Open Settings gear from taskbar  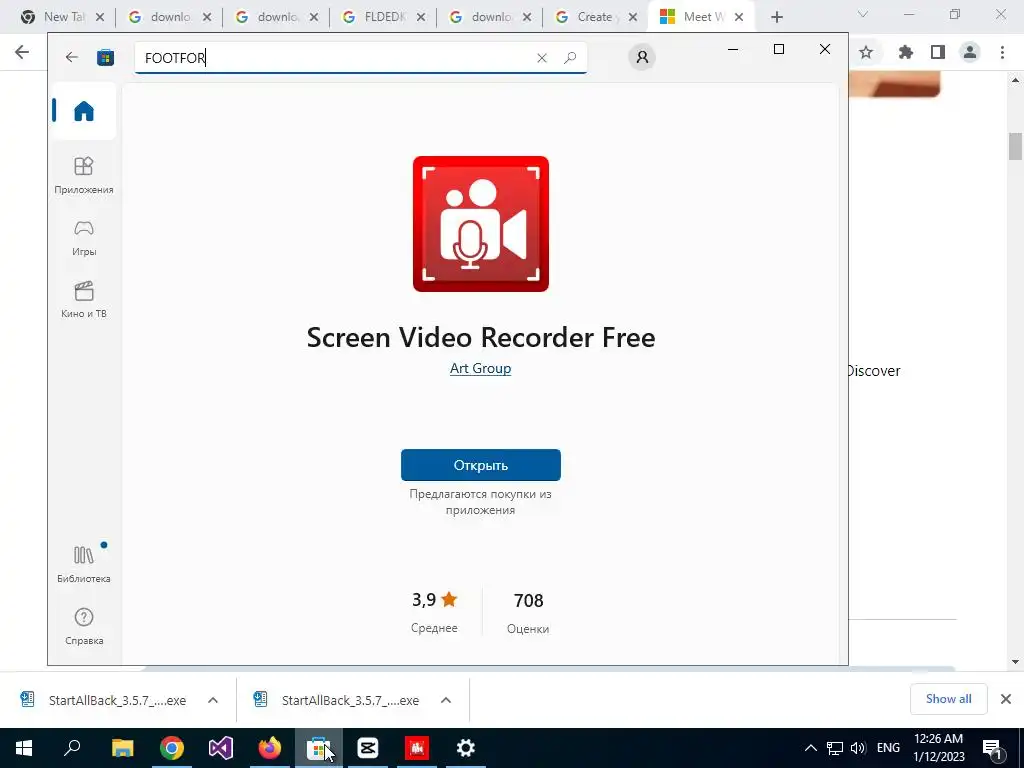pos(466,748)
